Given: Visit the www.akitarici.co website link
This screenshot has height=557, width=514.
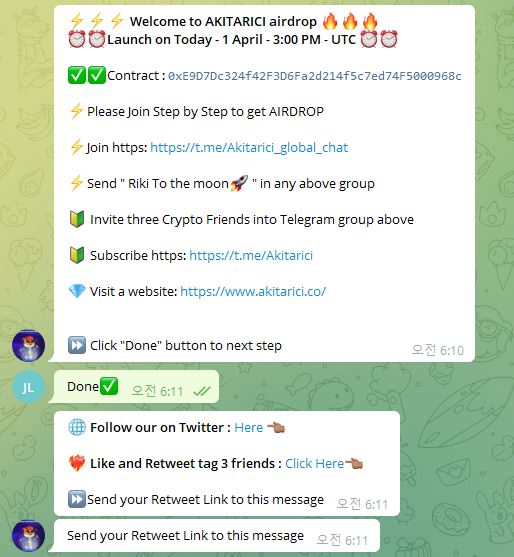Looking at the screenshot, I should pyautogui.click(x=253, y=291).
